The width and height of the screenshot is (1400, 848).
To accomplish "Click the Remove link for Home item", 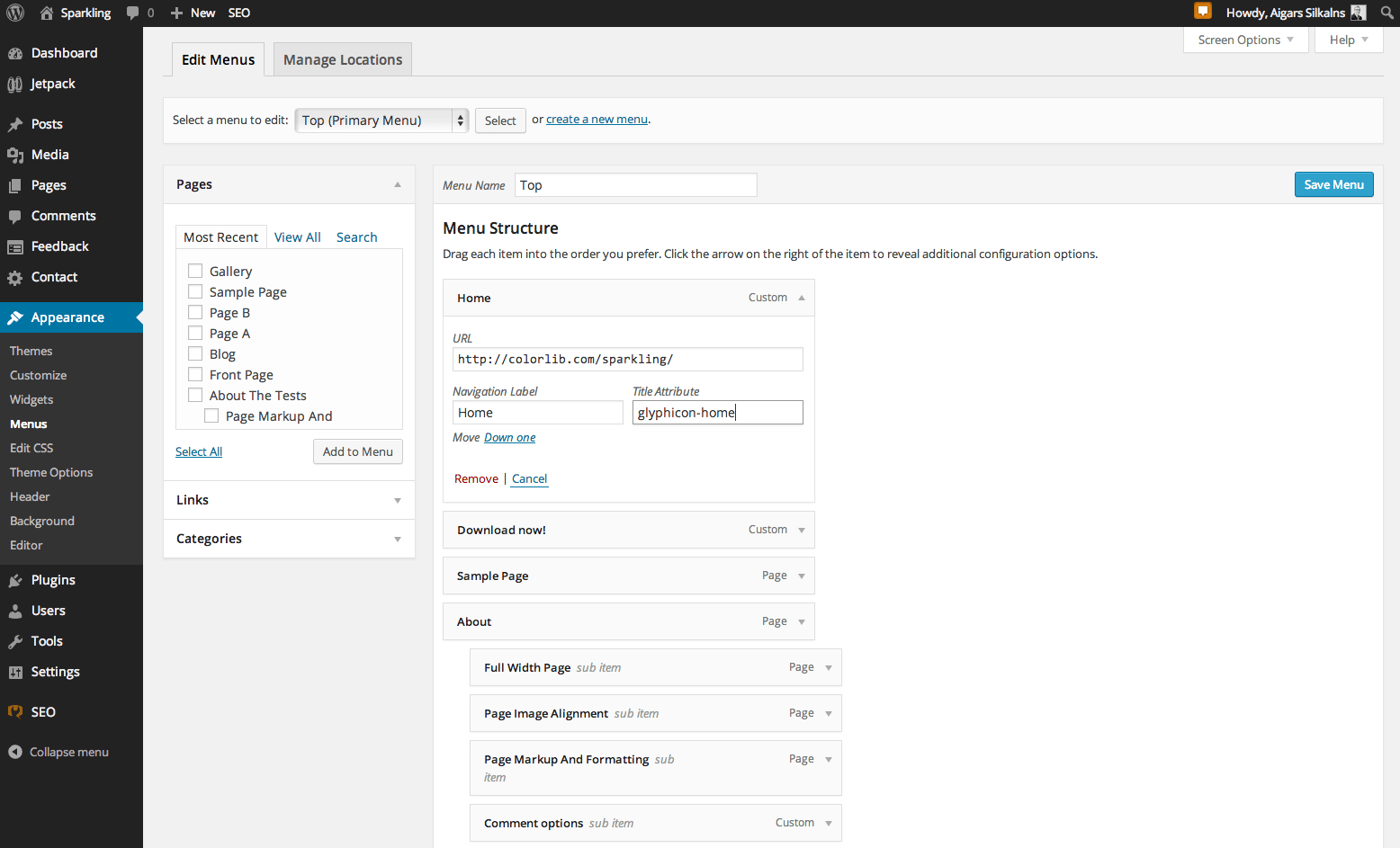I will point(476,478).
